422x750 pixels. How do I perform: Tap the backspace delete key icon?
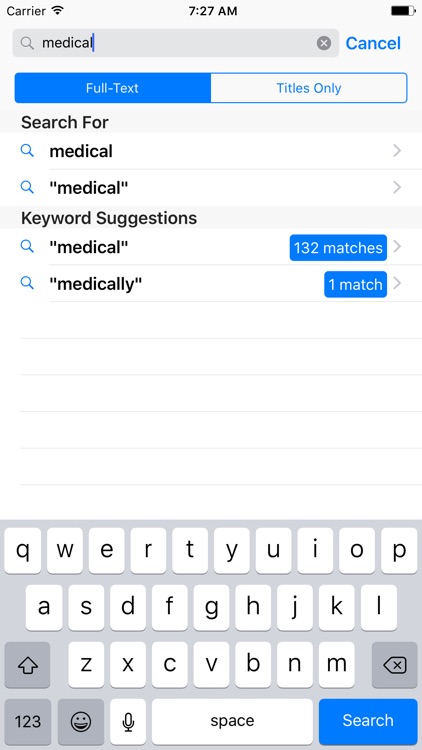pyautogui.click(x=395, y=665)
